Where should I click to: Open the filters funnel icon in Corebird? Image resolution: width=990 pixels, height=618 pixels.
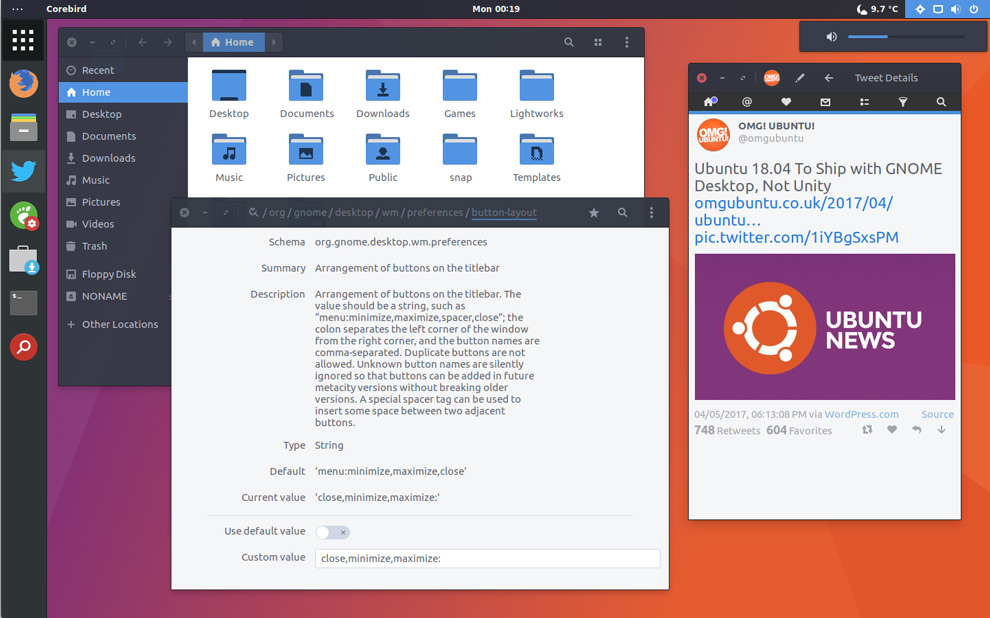[x=903, y=102]
